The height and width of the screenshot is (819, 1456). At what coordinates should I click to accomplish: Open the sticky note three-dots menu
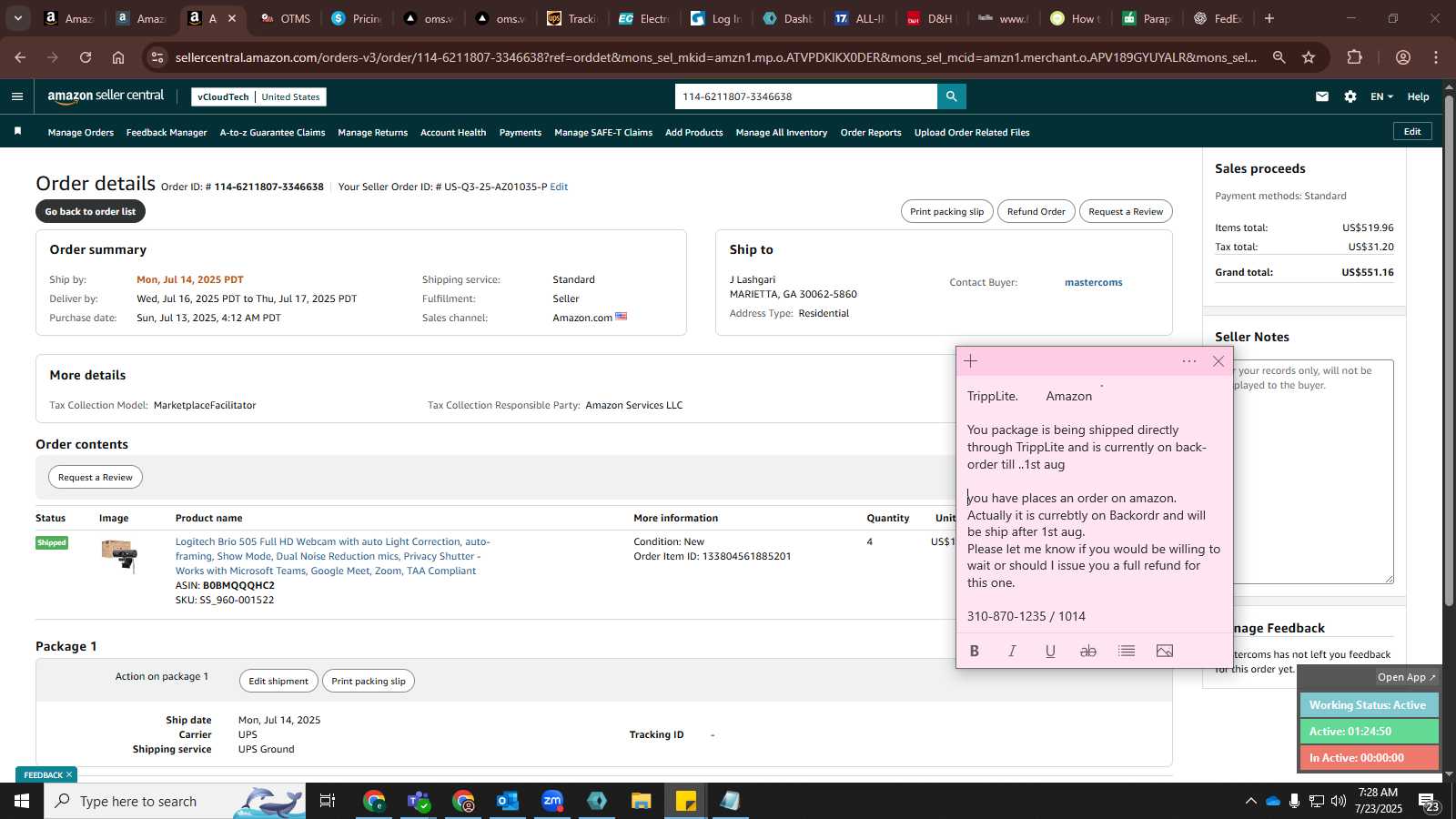(1189, 361)
